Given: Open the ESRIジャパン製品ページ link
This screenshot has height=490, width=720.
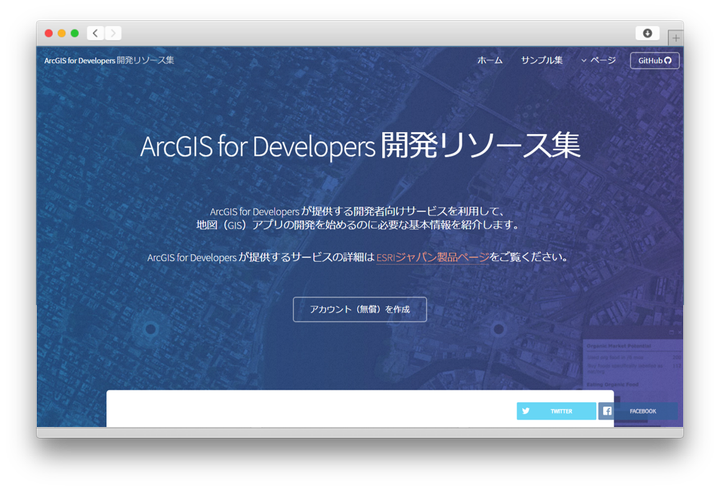Looking at the screenshot, I should [x=433, y=257].
